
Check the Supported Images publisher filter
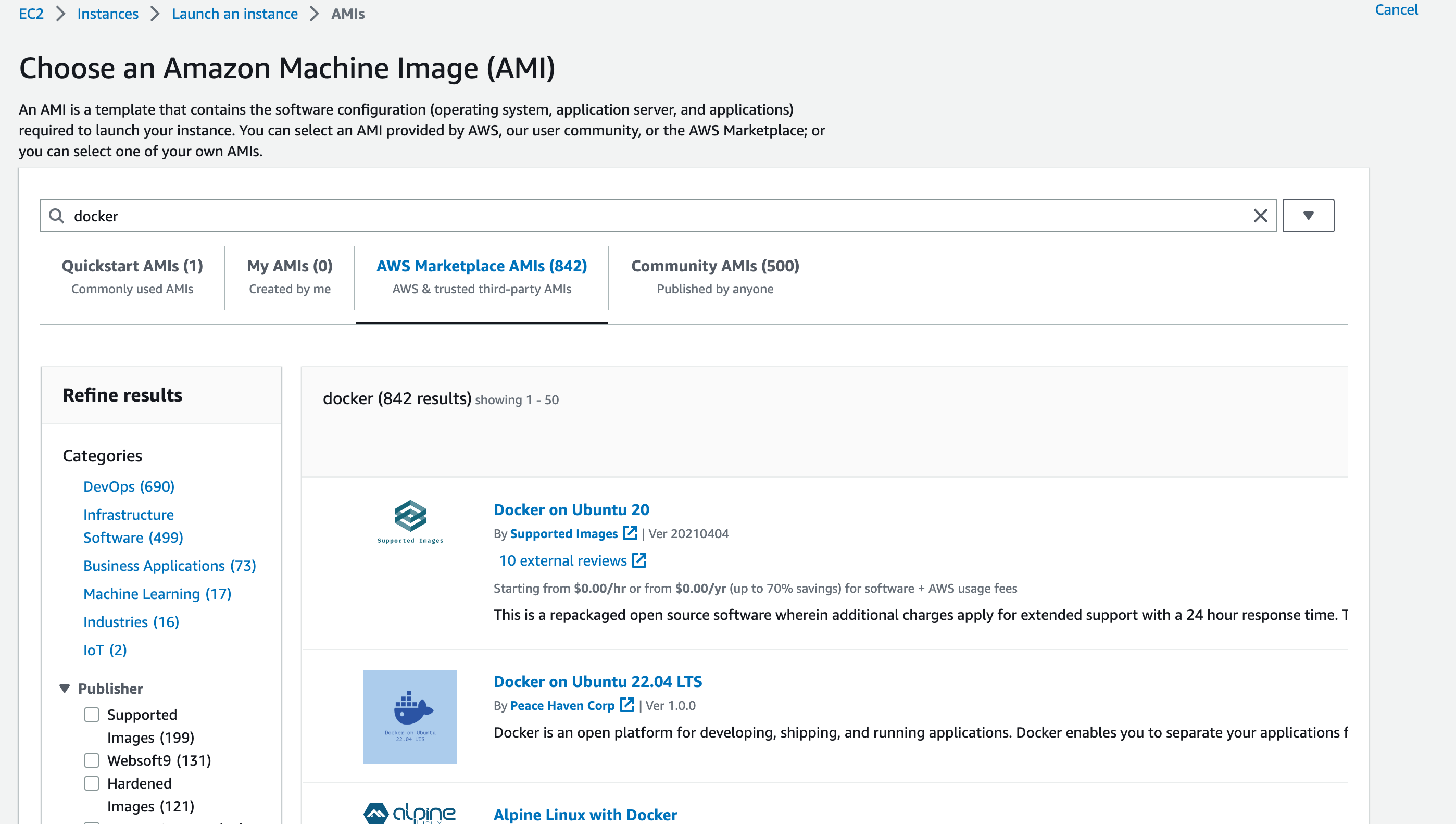(92, 714)
